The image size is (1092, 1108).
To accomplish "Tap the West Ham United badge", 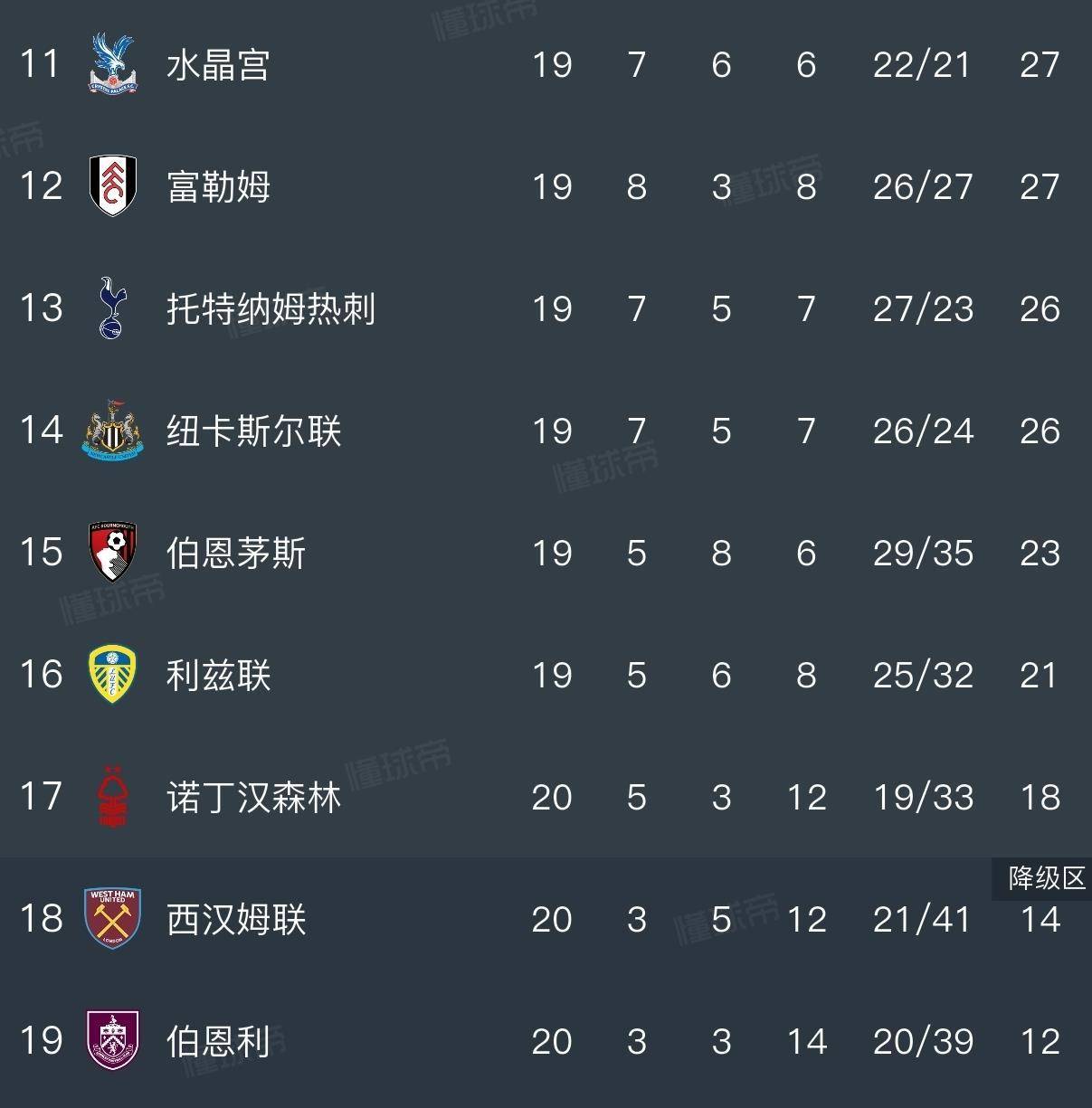I will click(x=112, y=919).
